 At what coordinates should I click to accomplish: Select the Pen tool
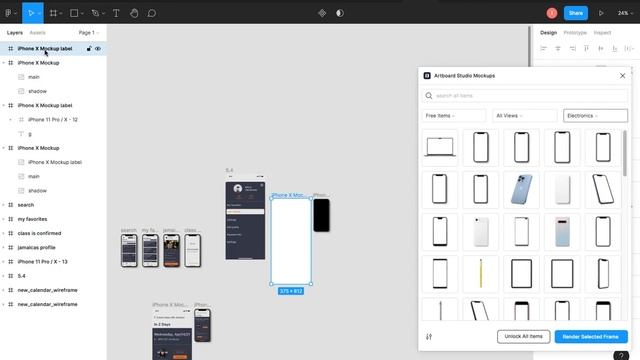point(96,13)
